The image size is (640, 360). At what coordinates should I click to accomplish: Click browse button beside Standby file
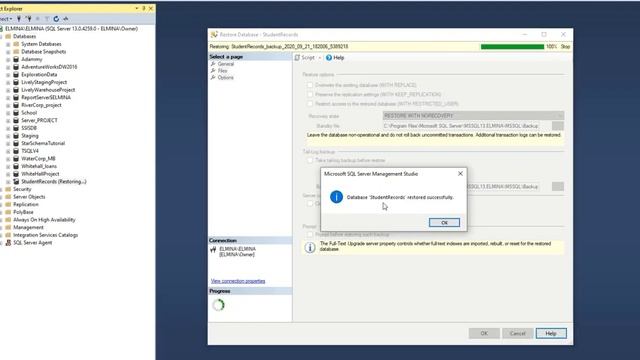coord(558,126)
